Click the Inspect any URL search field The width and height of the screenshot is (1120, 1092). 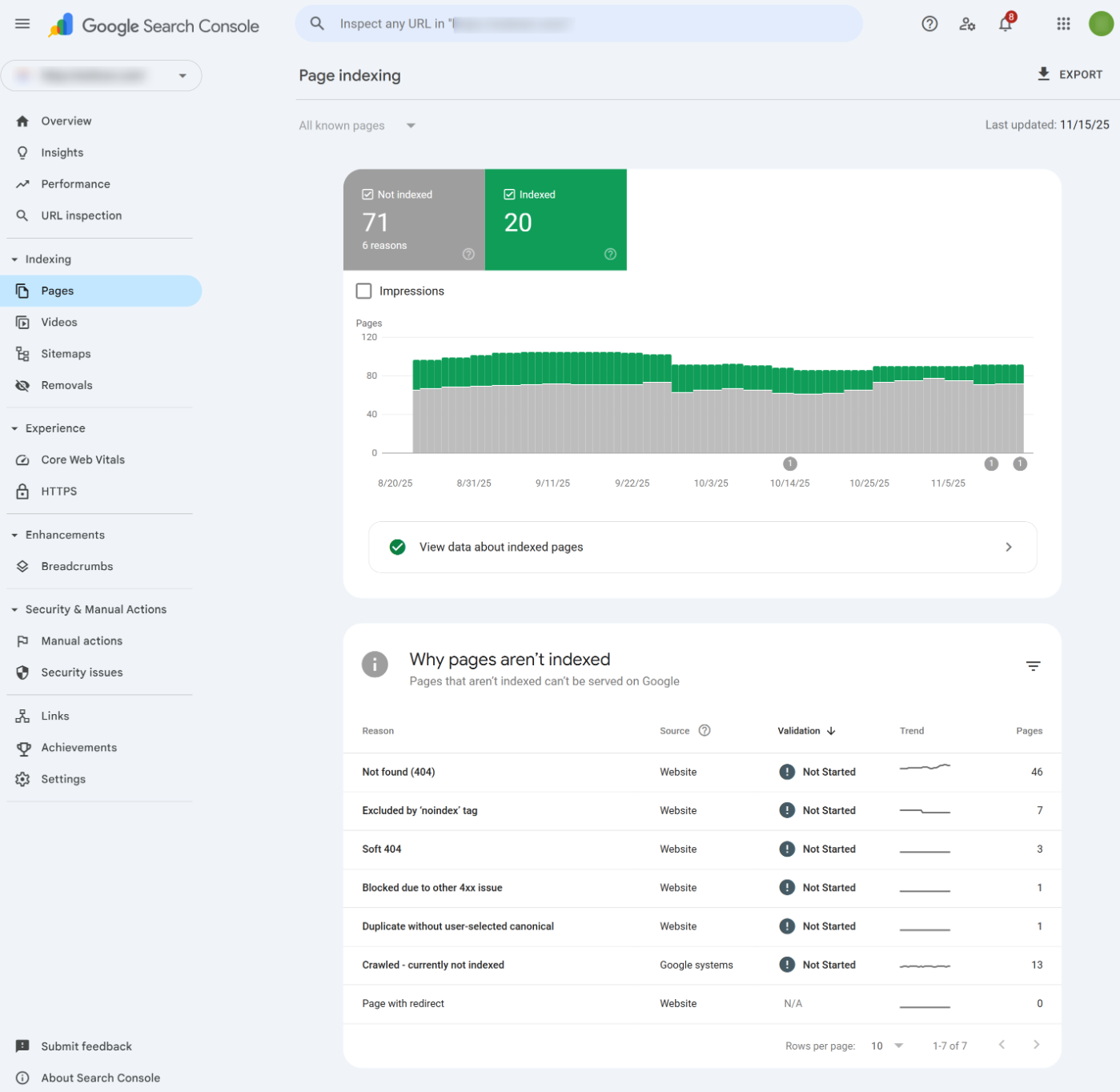[x=580, y=23]
